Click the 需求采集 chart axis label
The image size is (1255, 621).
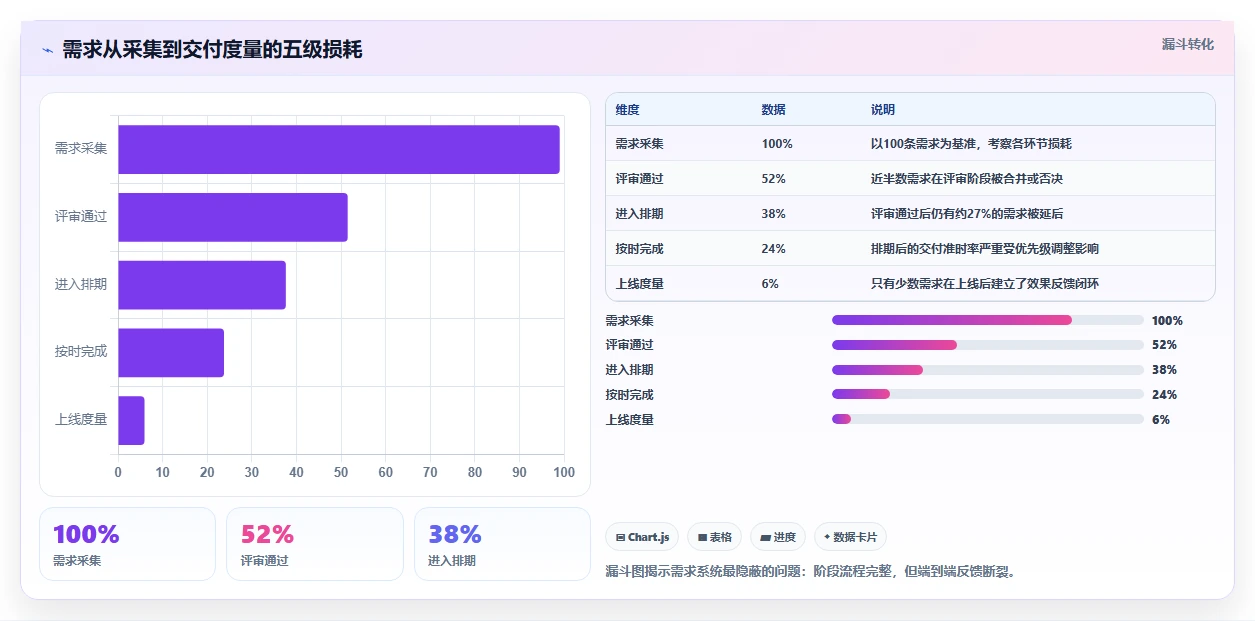(x=81, y=149)
